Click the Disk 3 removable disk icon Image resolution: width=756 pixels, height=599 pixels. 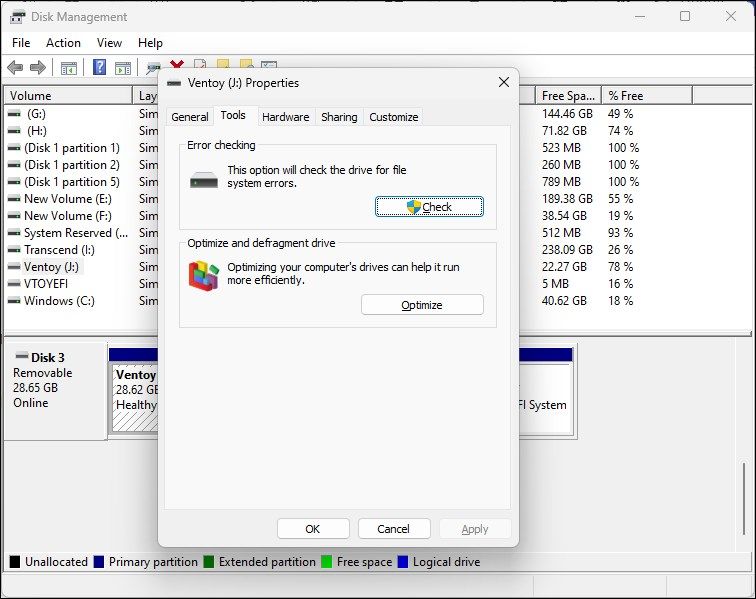click(21, 357)
